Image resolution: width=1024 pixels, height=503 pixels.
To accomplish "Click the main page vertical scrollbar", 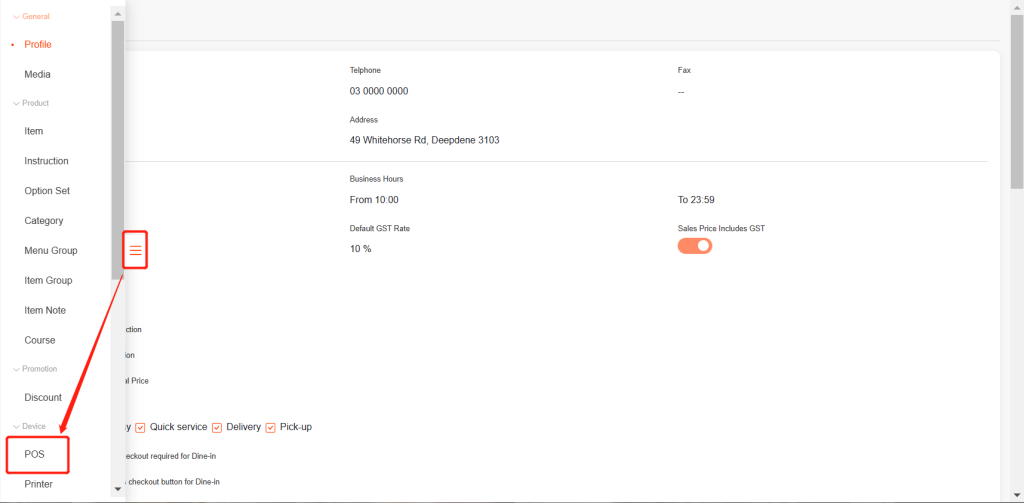I will click(1017, 100).
